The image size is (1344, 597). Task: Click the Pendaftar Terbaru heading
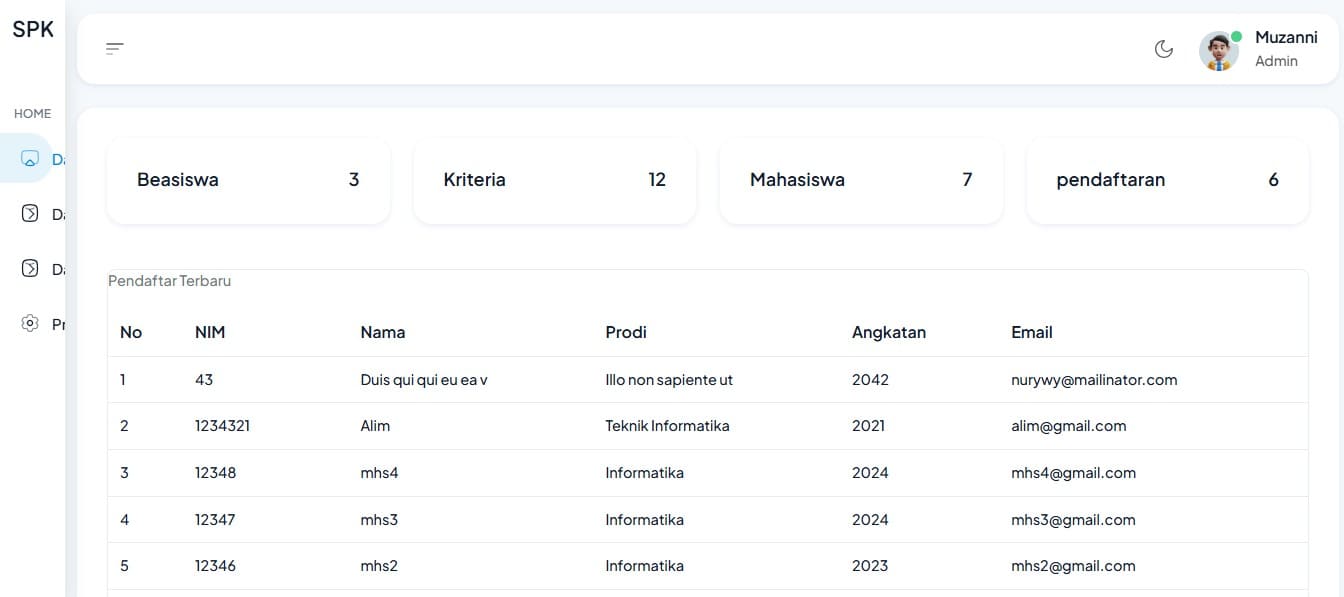pyautogui.click(x=169, y=281)
